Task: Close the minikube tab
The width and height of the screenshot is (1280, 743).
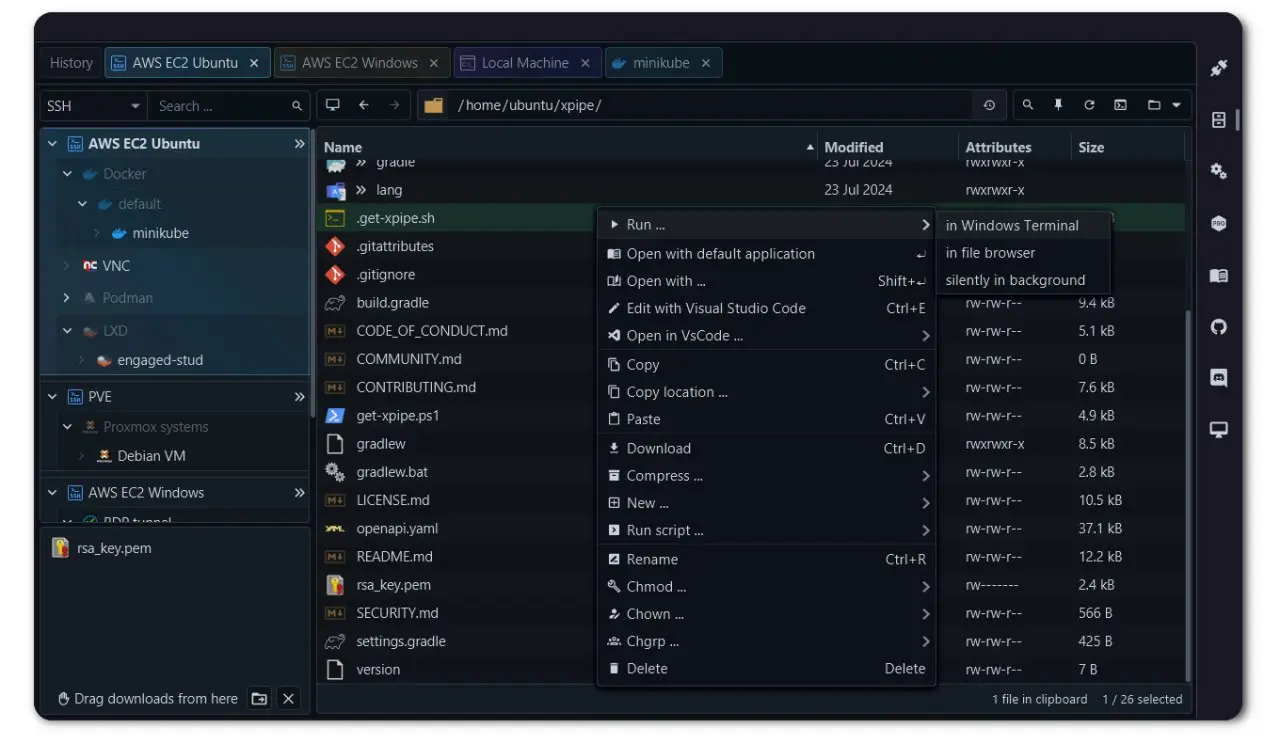Action: click(x=706, y=63)
